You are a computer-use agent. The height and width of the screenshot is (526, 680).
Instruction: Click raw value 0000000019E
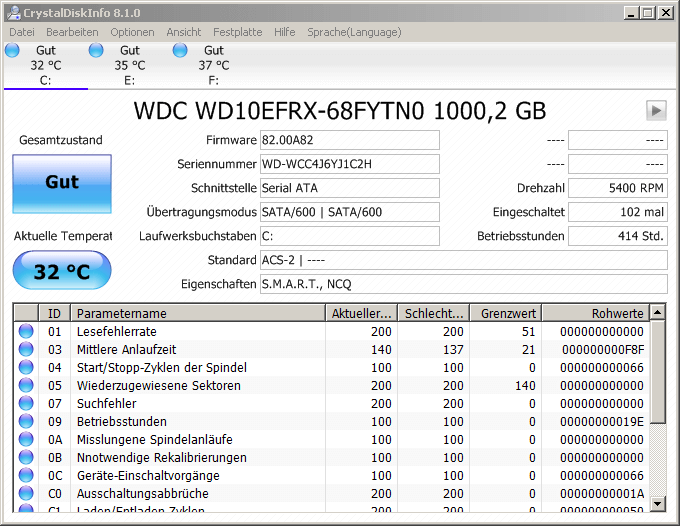(x=602, y=421)
